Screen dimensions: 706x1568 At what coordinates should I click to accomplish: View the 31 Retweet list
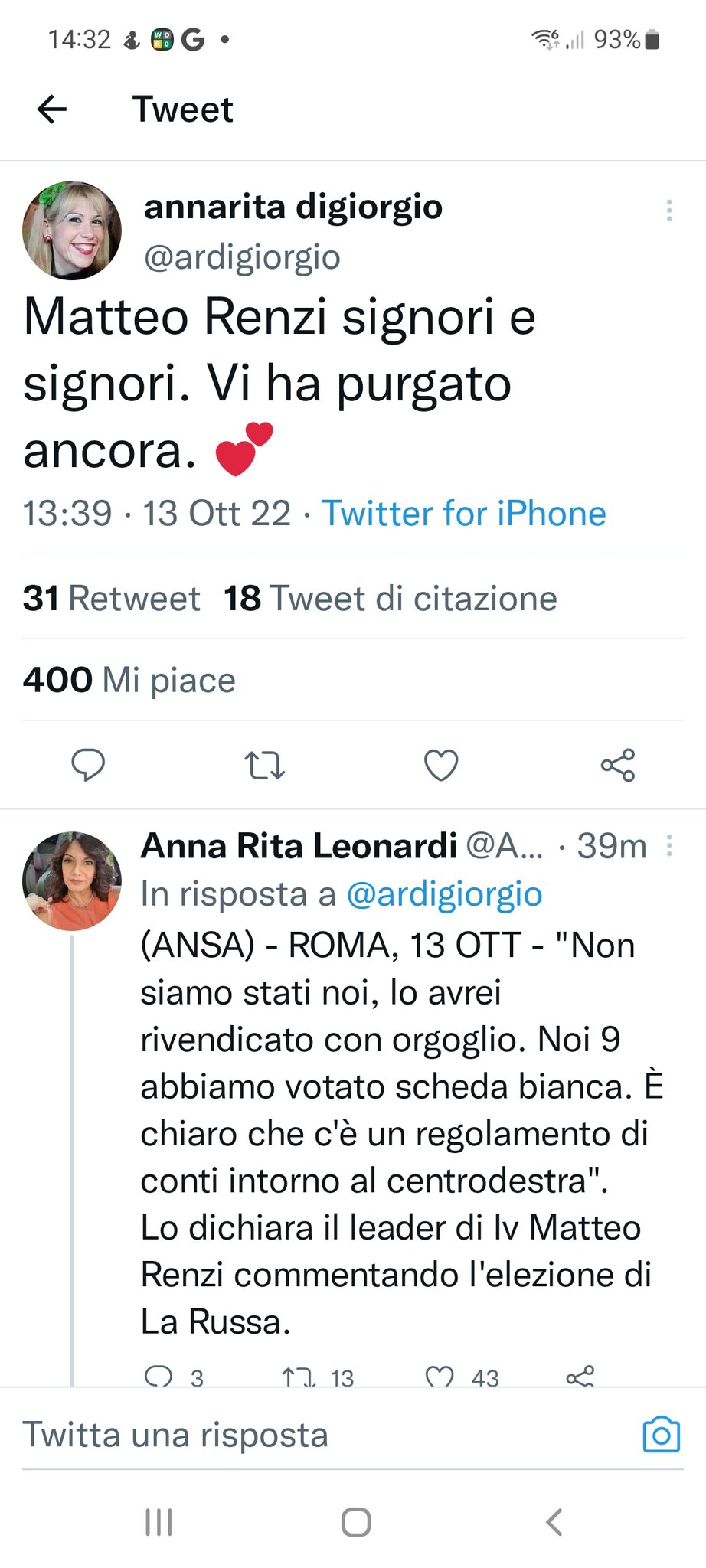click(112, 598)
